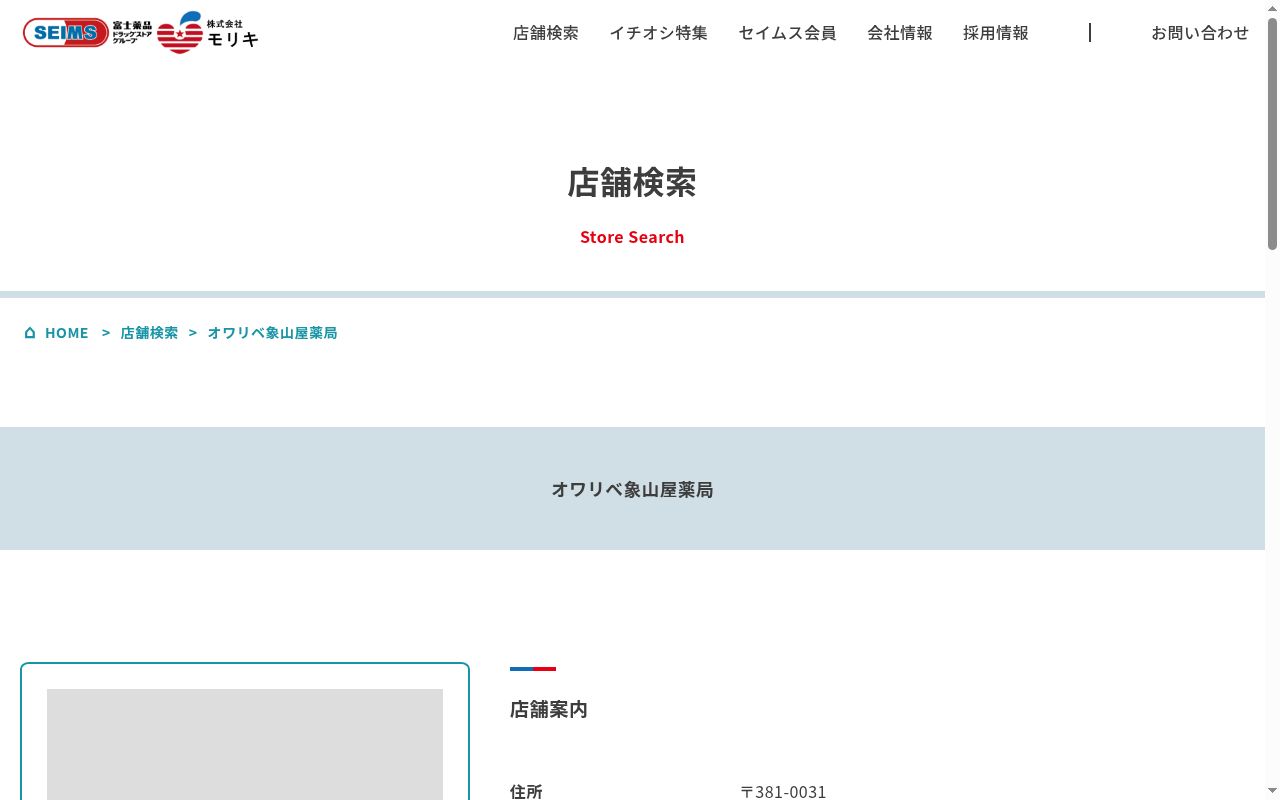Click the オワリベ象山屋薬局 store name banner

(x=632, y=489)
